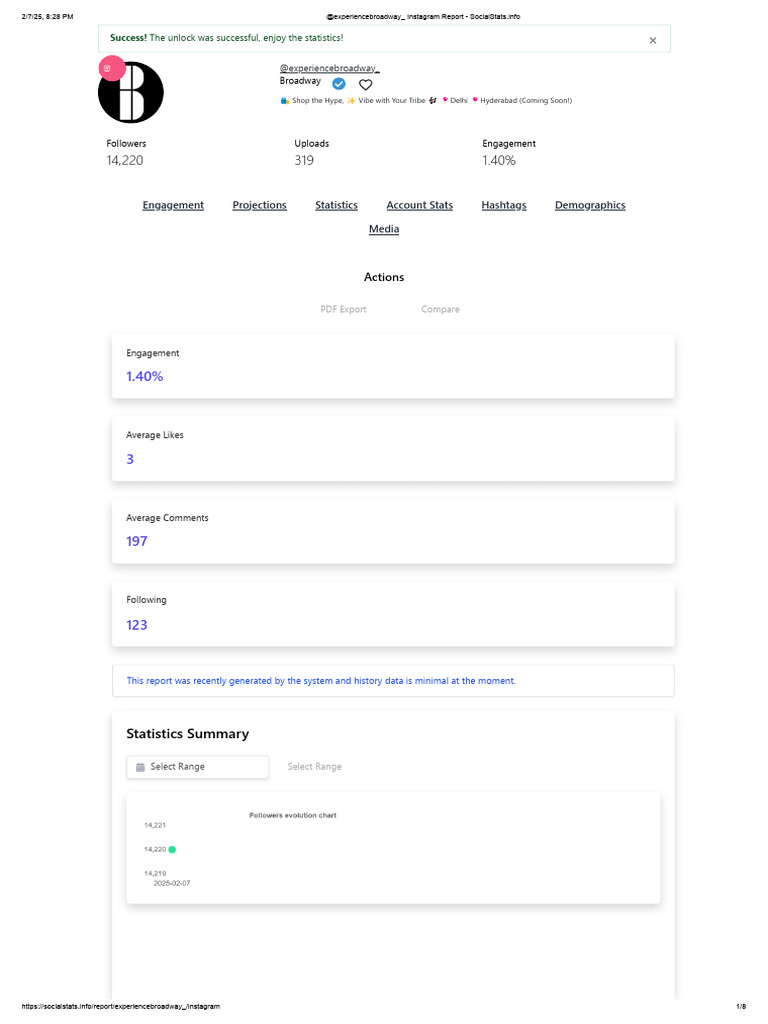Click the blue verified checkmark badge
The height and width of the screenshot is (1024, 768).
(x=339, y=83)
